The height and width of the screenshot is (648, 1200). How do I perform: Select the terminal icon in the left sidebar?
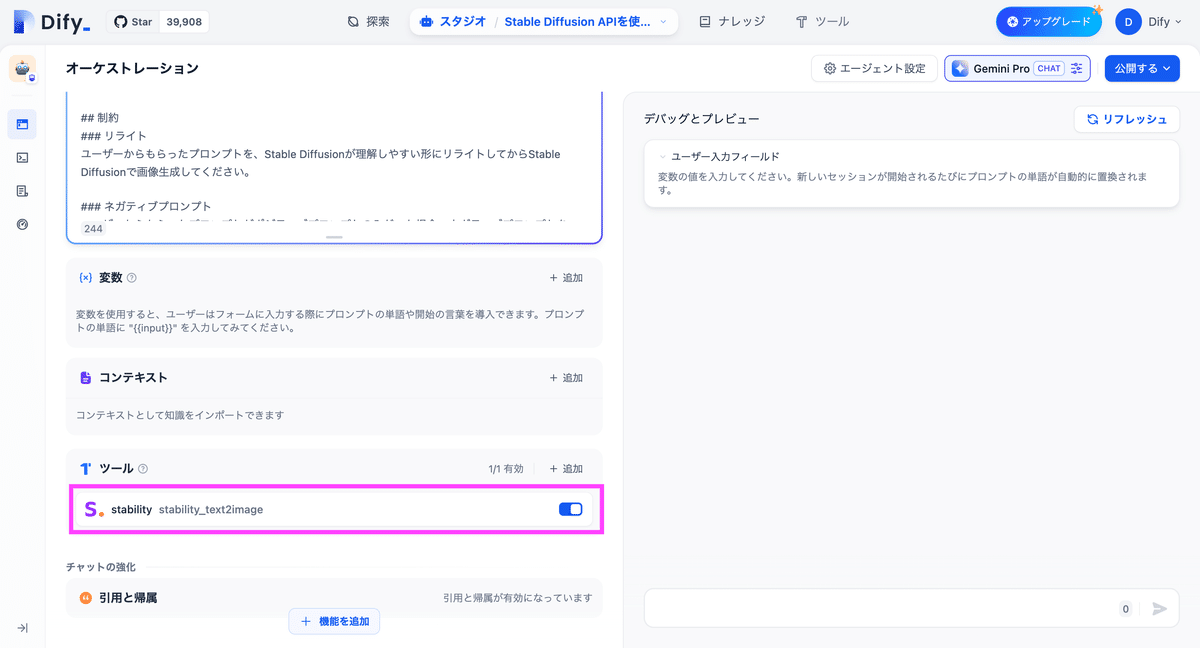click(x=22, y=157)
